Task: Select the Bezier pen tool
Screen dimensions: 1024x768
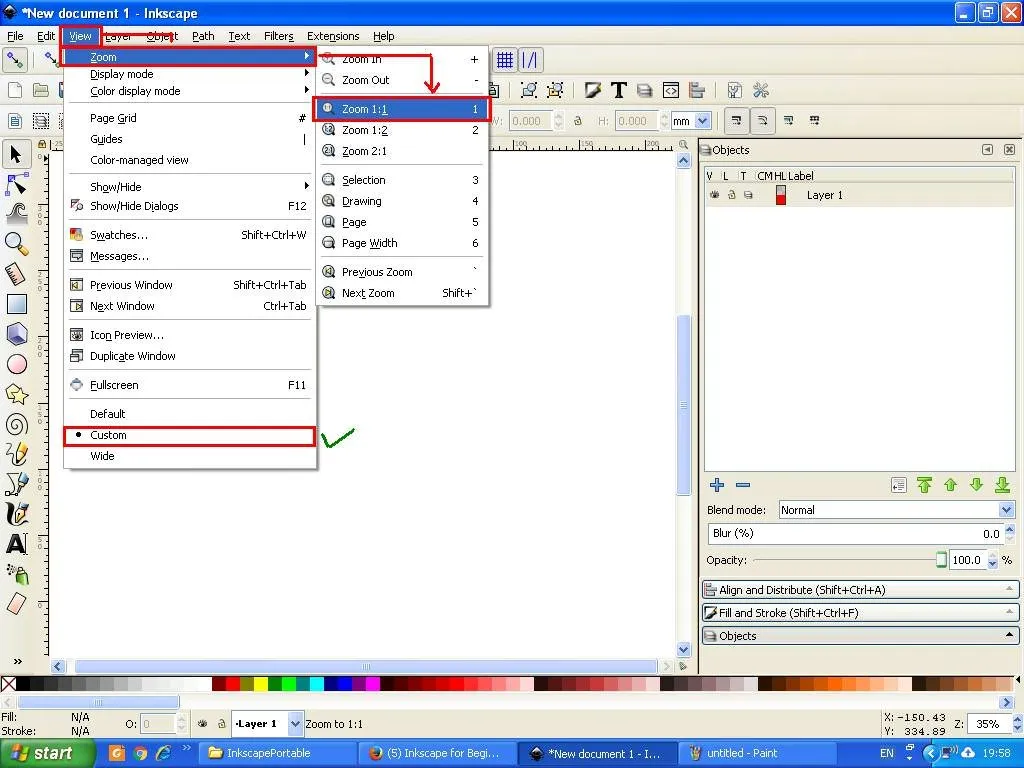Action: (x=16, y=484)
